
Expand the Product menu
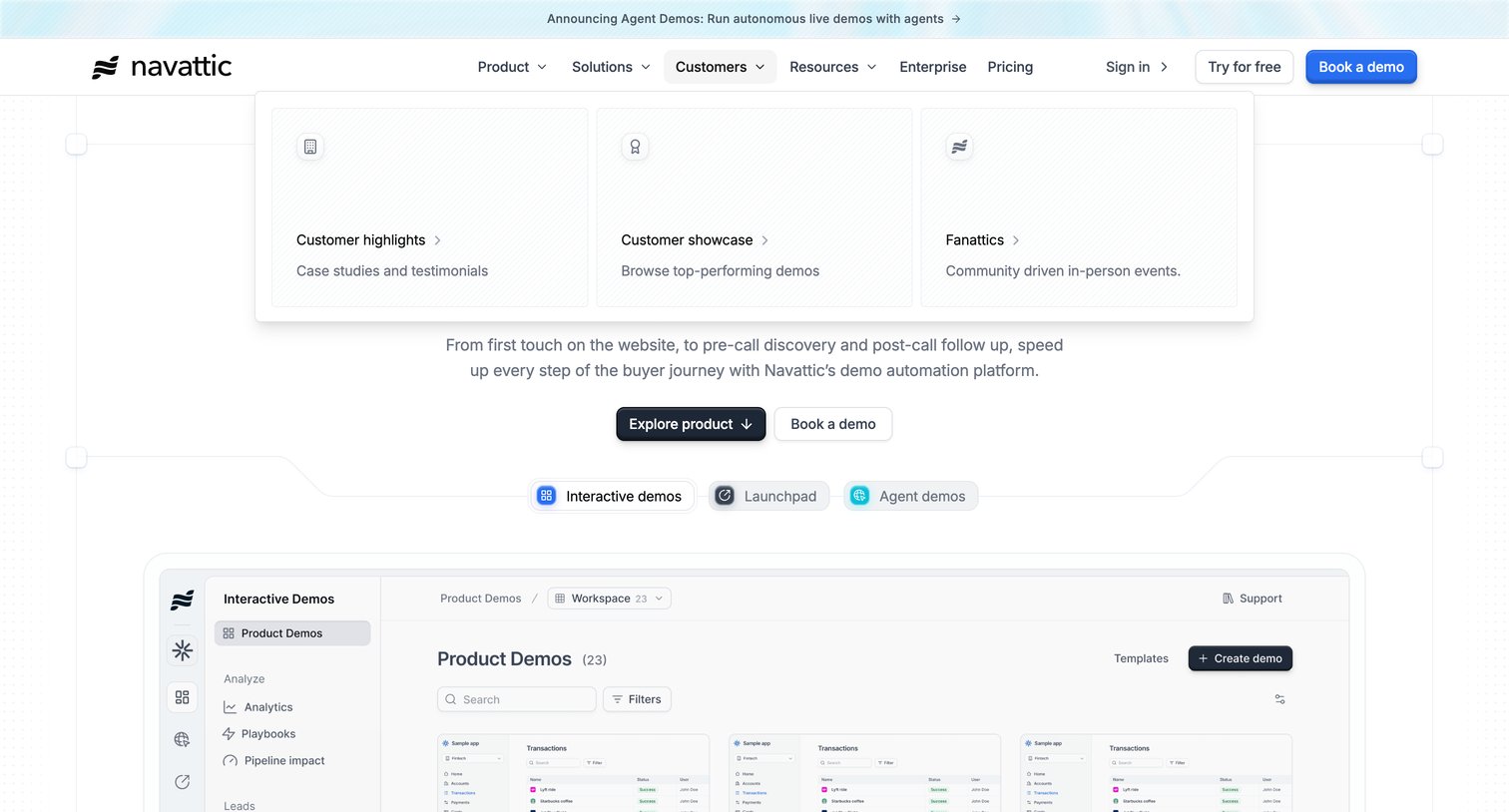(x=512, y=67)
